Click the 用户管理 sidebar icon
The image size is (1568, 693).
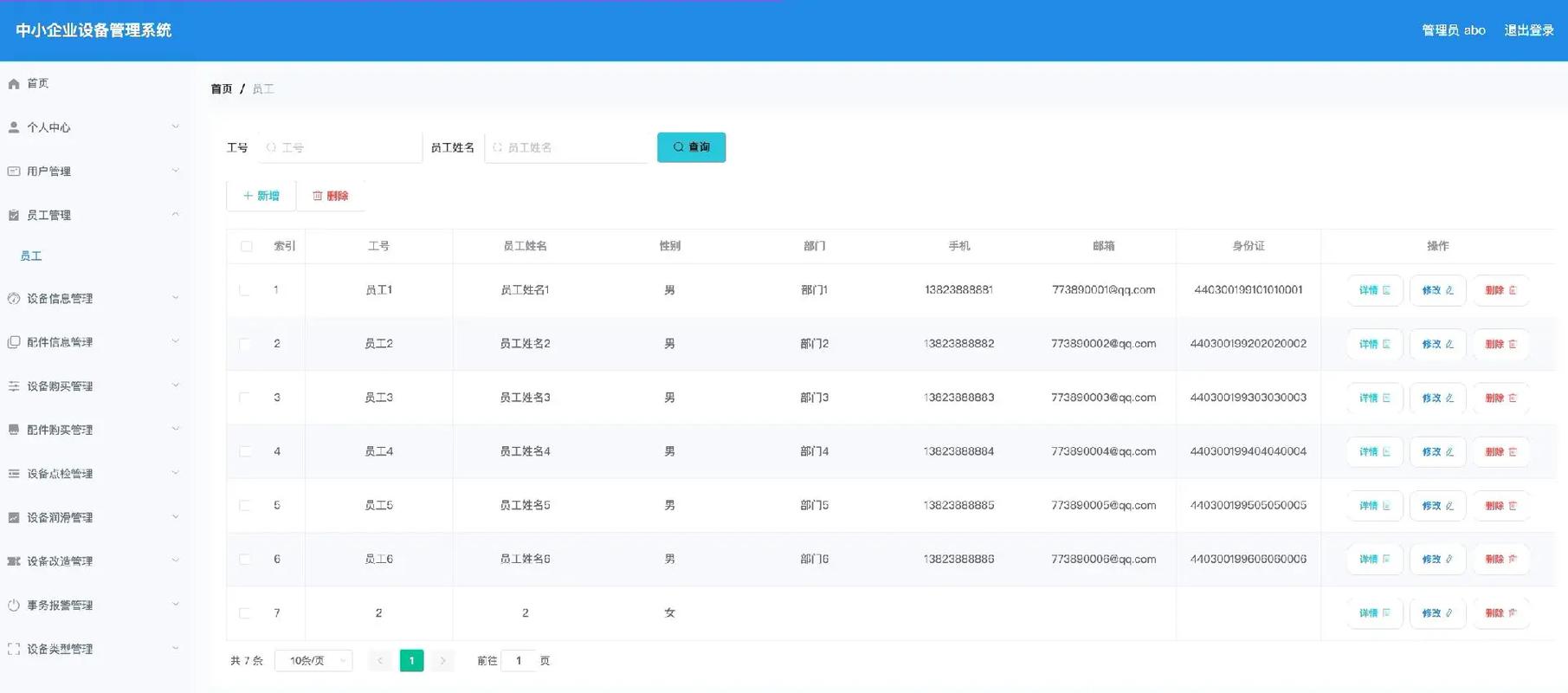[14, 172]
